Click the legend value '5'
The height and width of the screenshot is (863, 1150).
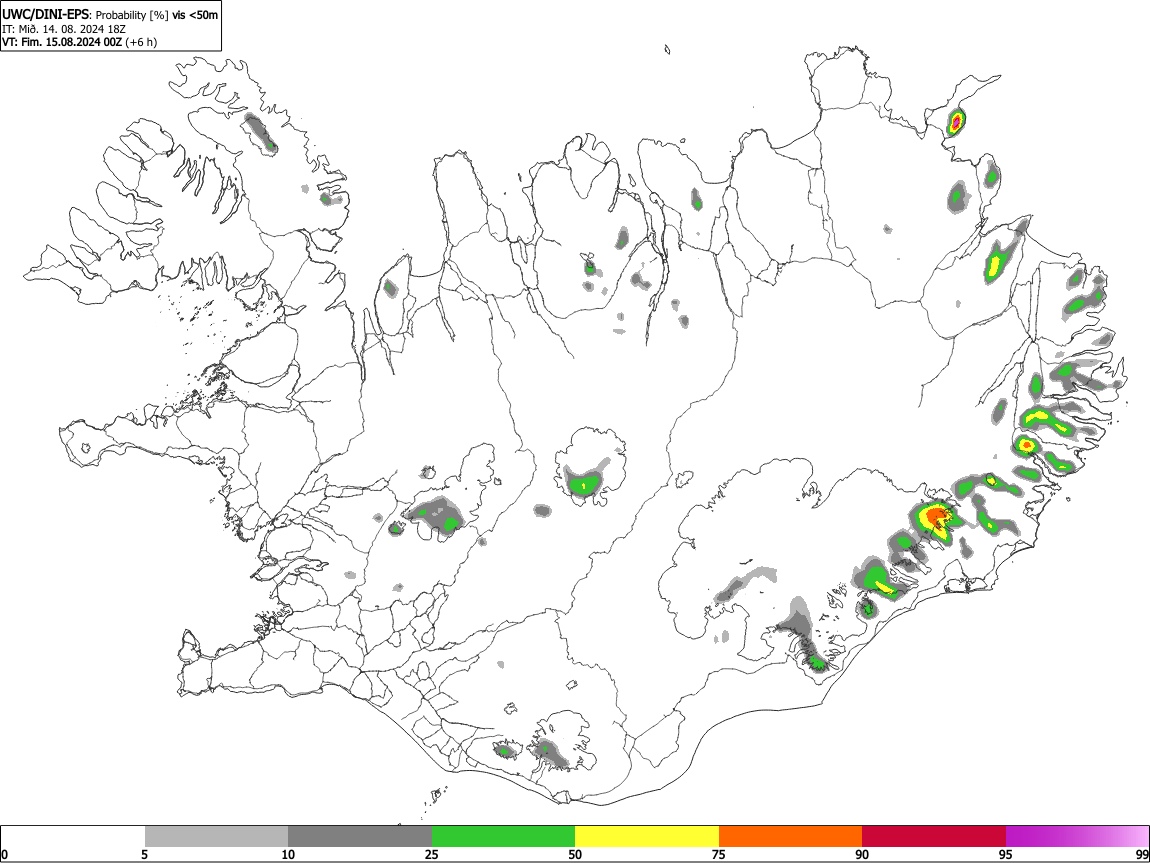point(145,855)
